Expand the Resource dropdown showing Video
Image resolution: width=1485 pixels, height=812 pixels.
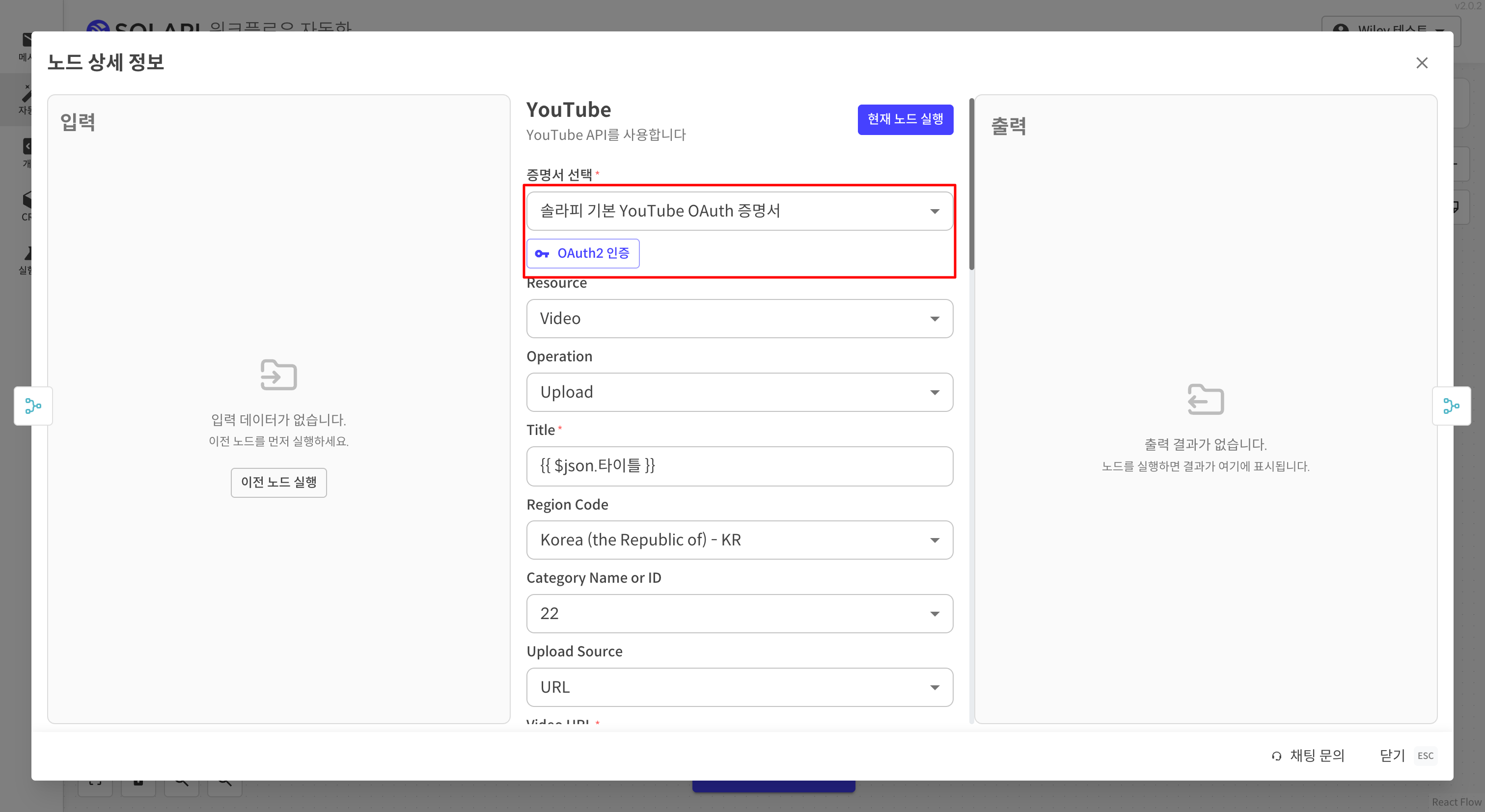click(739, 319)
